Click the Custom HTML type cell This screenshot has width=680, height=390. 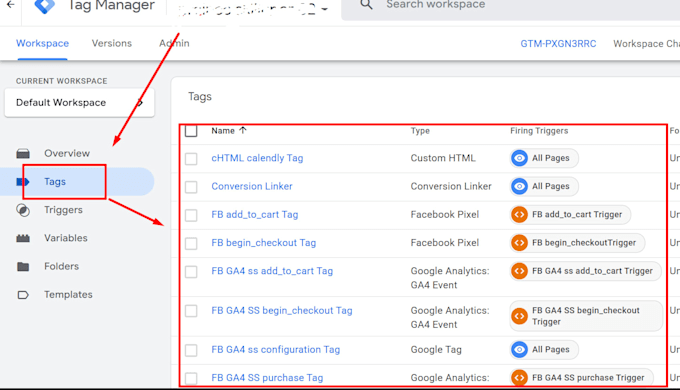tap(443, 158)
